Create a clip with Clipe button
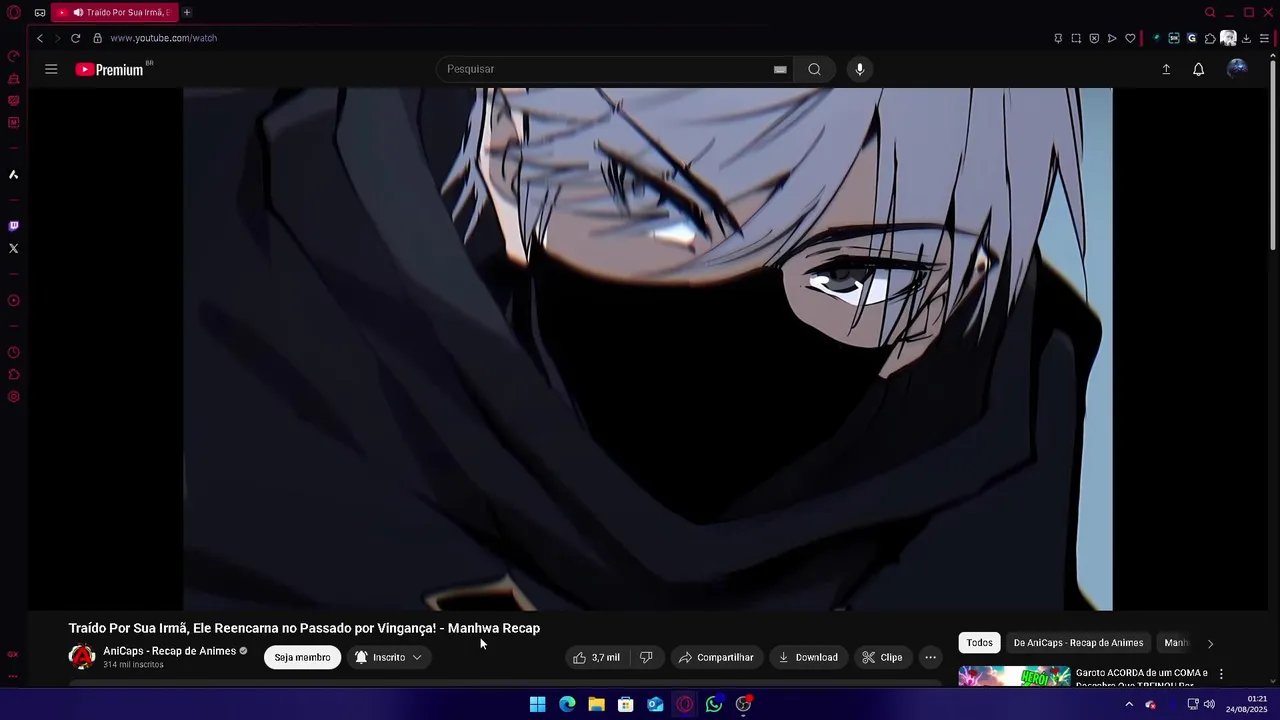The width and height of the screenshot is (1280, 720). [882, 657]
